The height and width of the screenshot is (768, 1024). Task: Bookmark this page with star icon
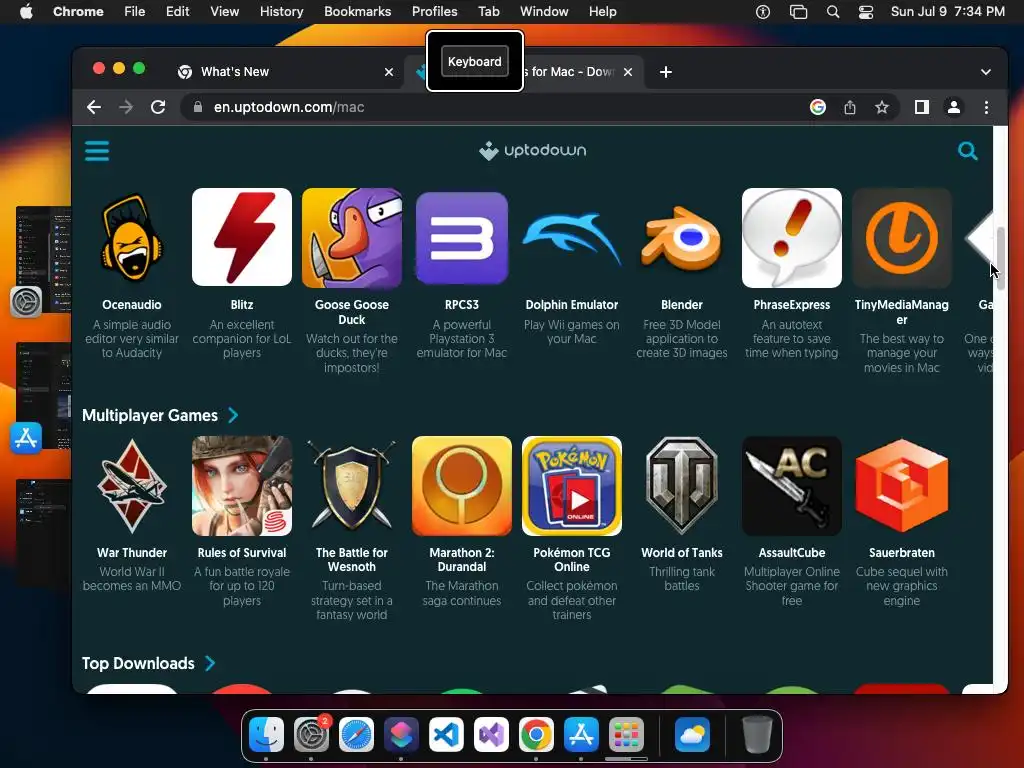(882, 107)
